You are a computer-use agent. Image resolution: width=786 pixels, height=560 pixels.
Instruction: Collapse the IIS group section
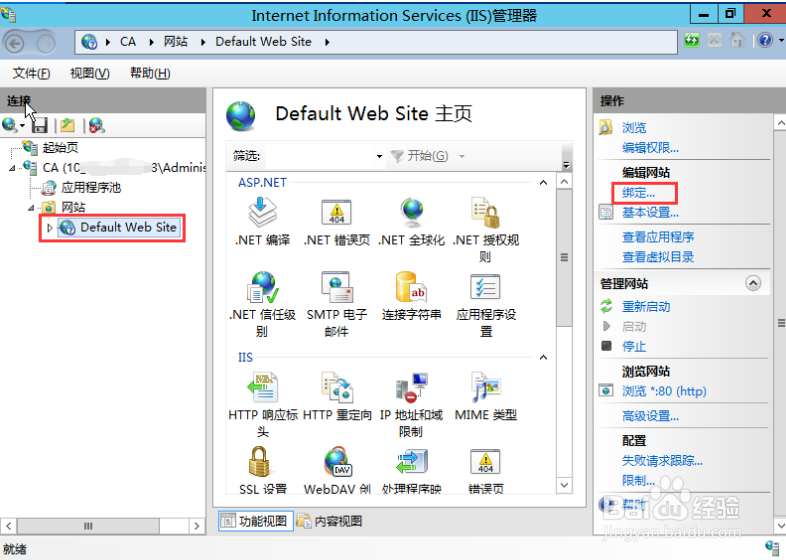click(x=543, y=357)
